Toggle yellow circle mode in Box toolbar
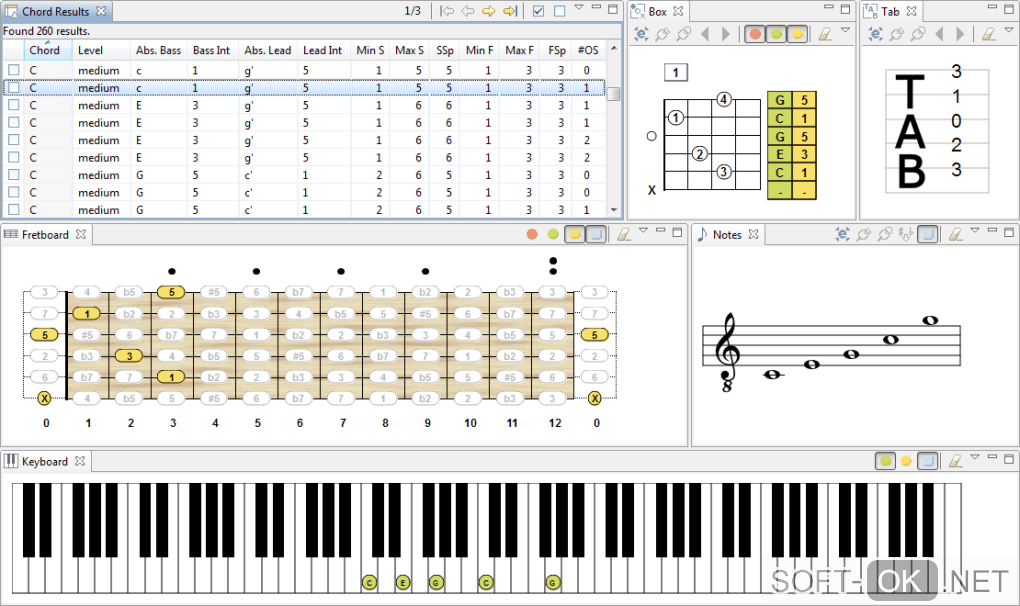The height and width of the screenshot is (606, 1020). [798, 34]
